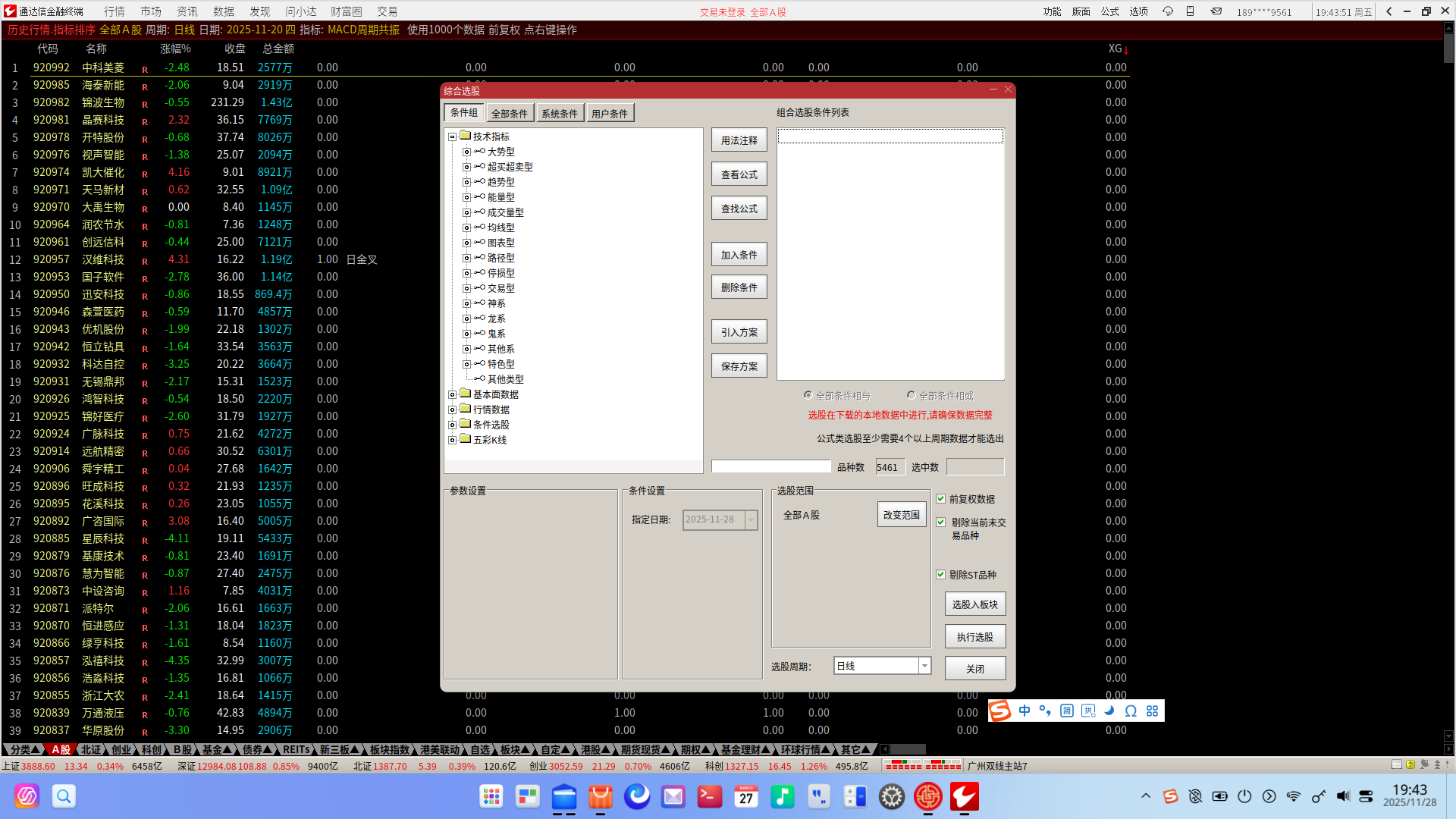This screenshot has height=819, width=1456.
Task: Expand the 五彩K线 folder
Action: [452, 441]
